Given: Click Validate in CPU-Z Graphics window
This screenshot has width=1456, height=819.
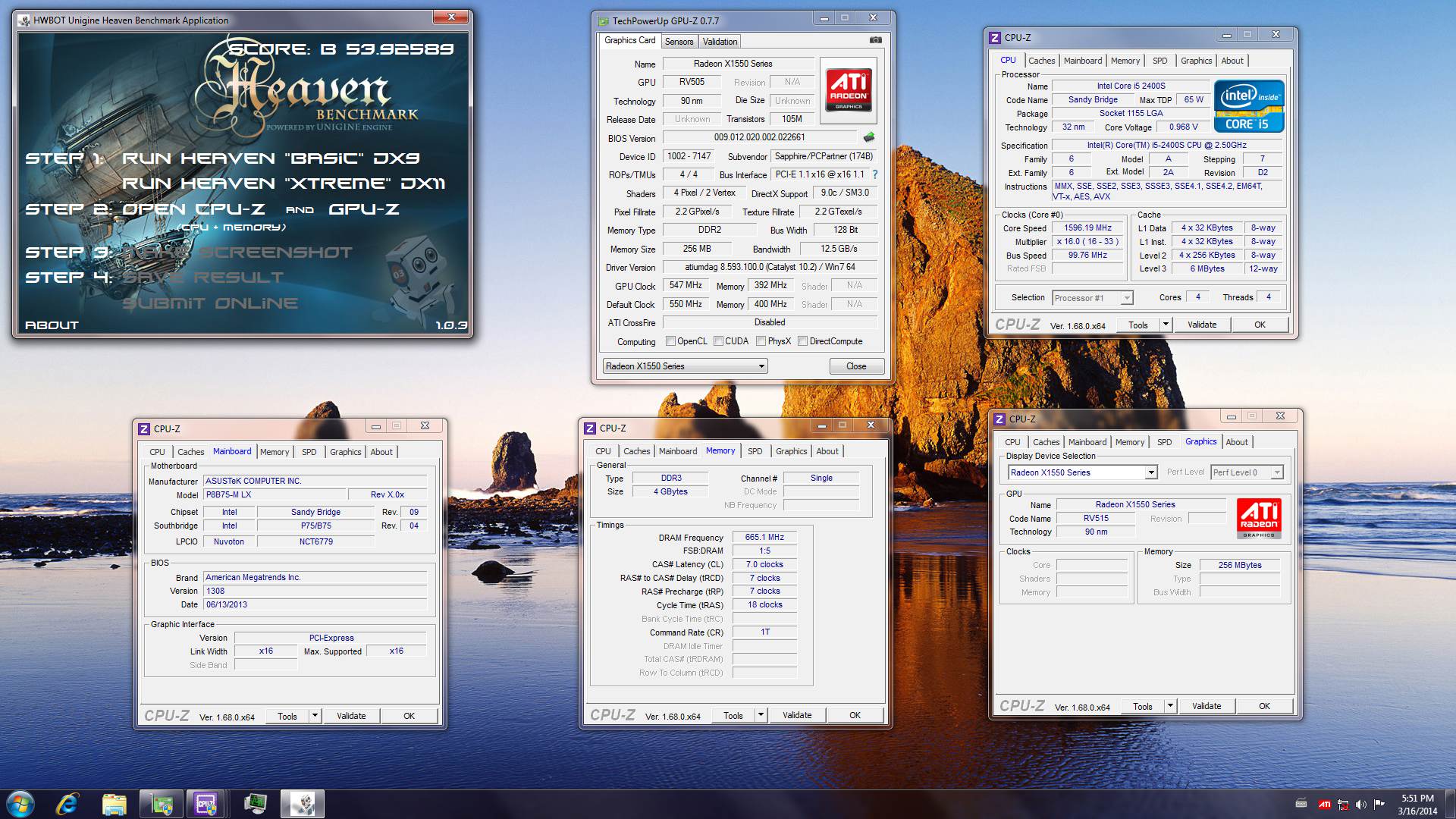Looking at the screenshot, I should [1207, 706].
